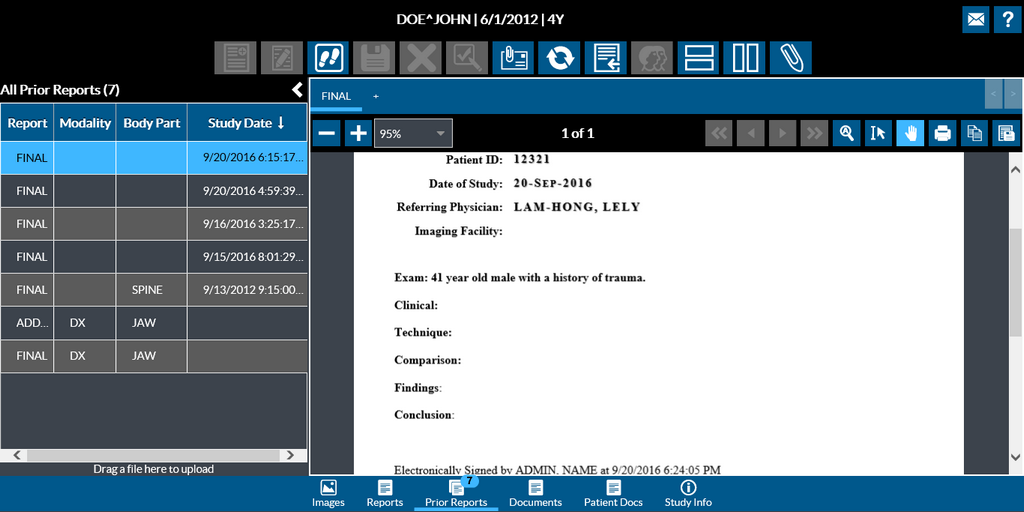Switch to vertical split layout
The image size is (1024, 512).
tap(745, 58)
